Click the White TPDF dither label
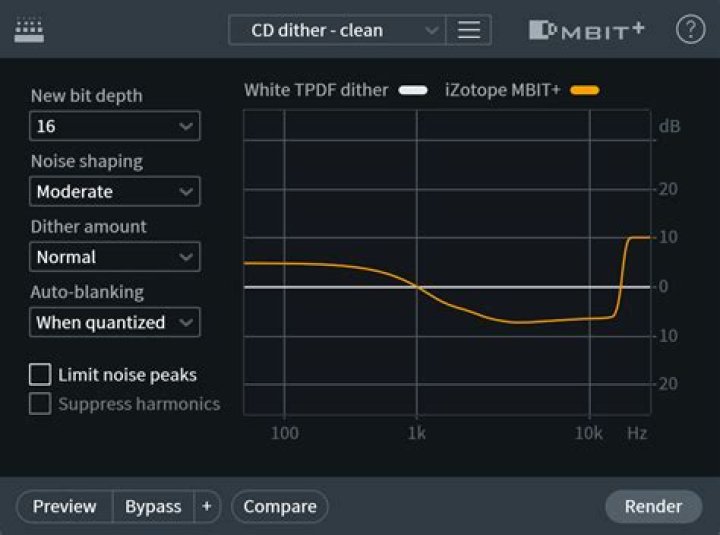The height and width of the screenshot is (535, 720). tap(316, 90)
